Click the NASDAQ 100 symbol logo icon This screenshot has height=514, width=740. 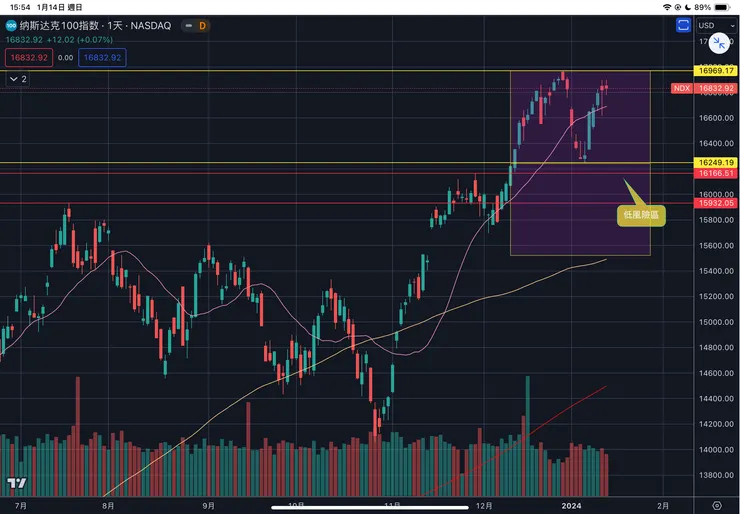click(x=11, y=24)
